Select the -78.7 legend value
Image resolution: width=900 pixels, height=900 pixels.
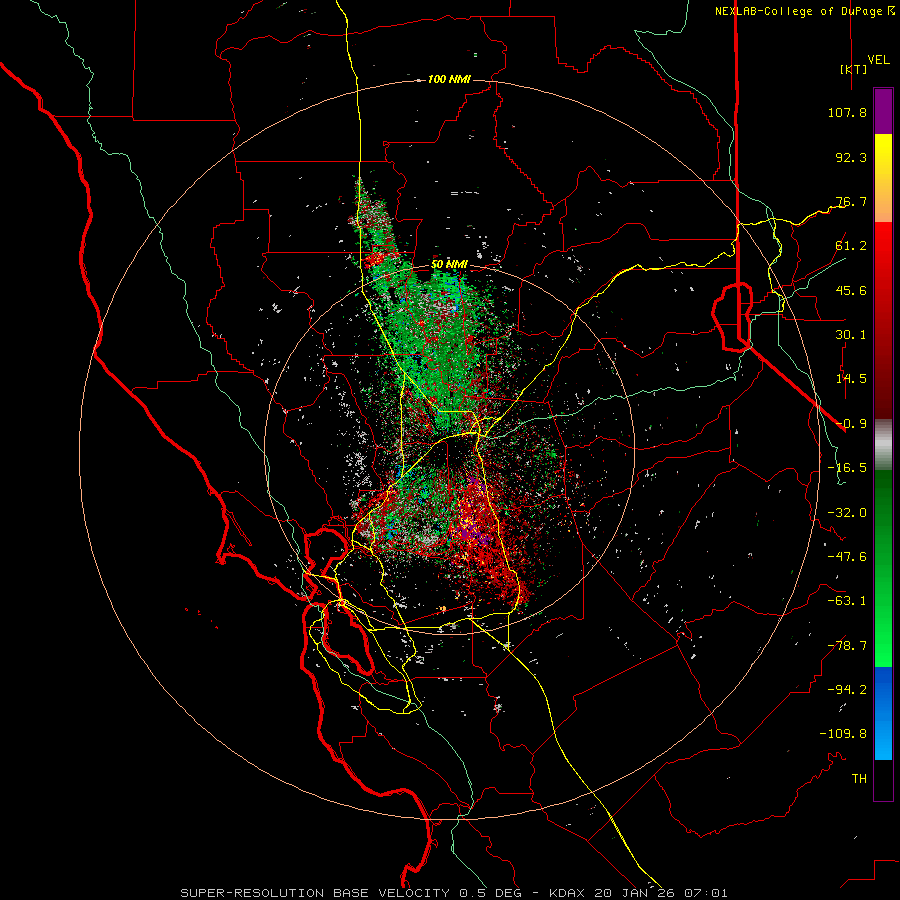tap(847, 646)
